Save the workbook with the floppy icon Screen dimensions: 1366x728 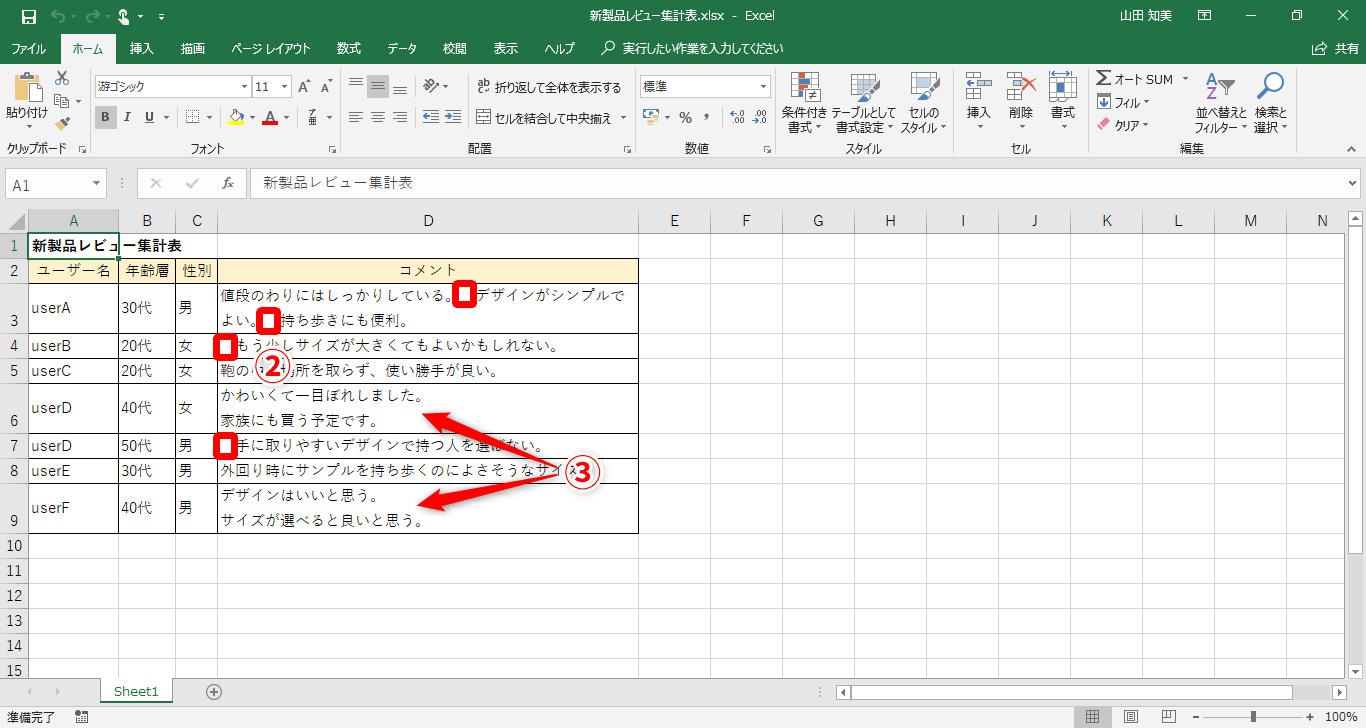point(28,16)
